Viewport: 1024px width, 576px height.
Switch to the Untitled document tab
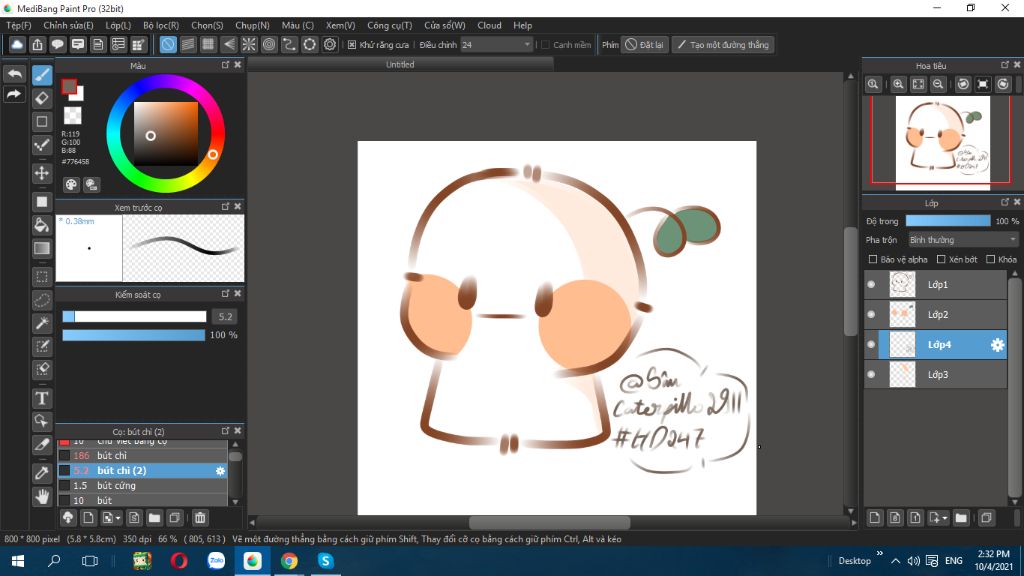pyautogui.click(x=400, y=64)
